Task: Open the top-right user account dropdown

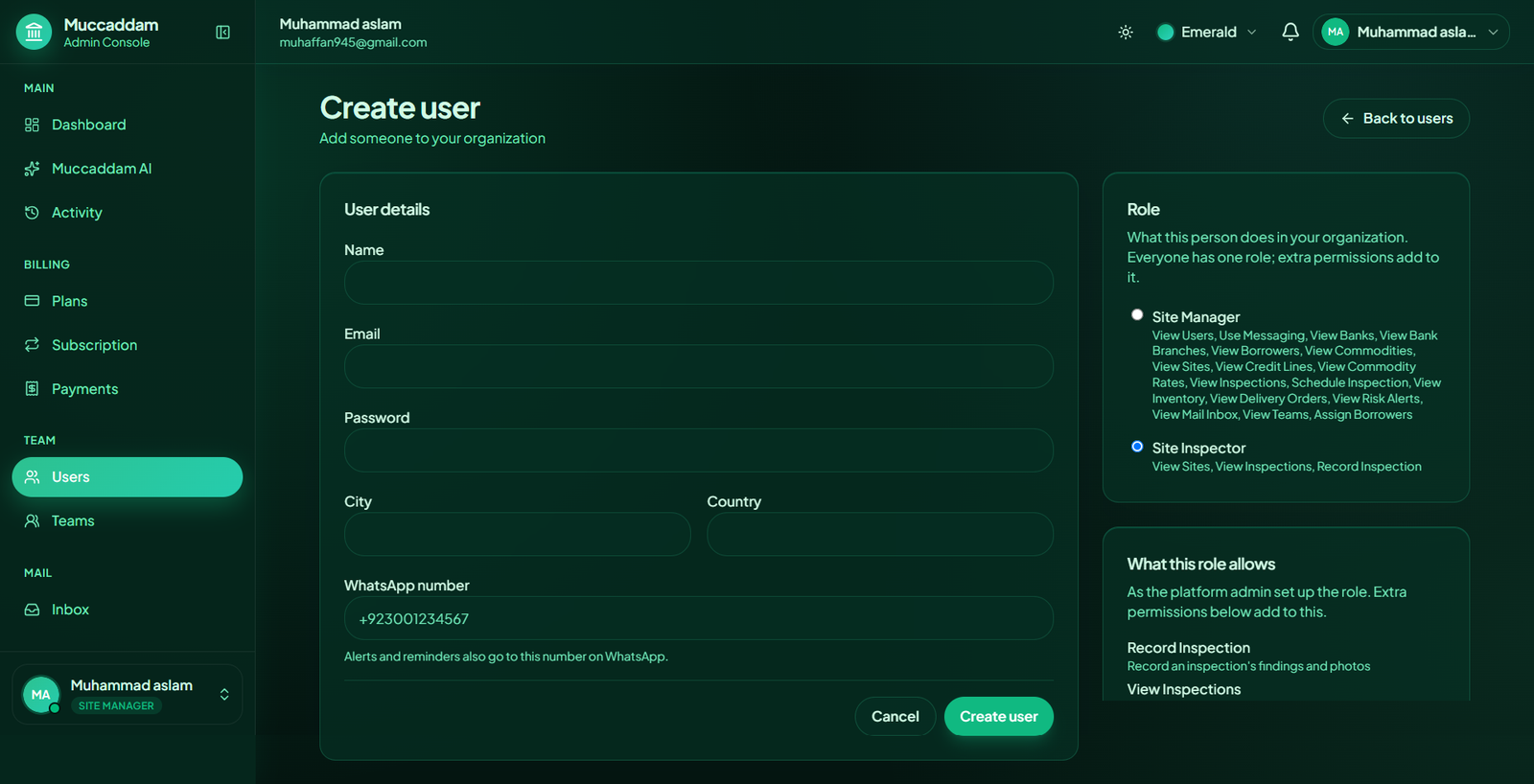Action: [x=1410, y=33]
